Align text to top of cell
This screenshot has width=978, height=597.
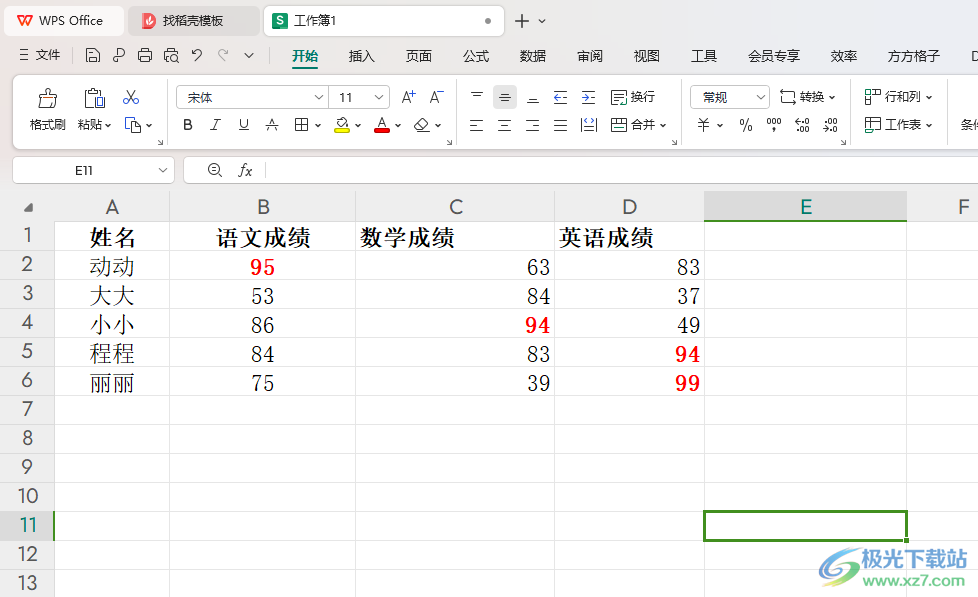pos(477,97)
